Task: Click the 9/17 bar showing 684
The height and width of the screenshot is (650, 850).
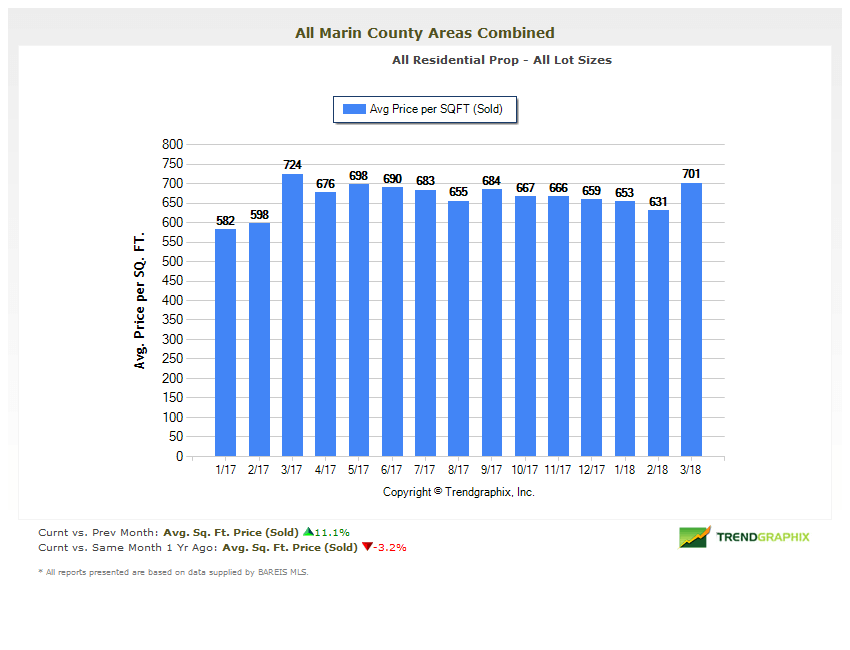Action: click(492, 323)
